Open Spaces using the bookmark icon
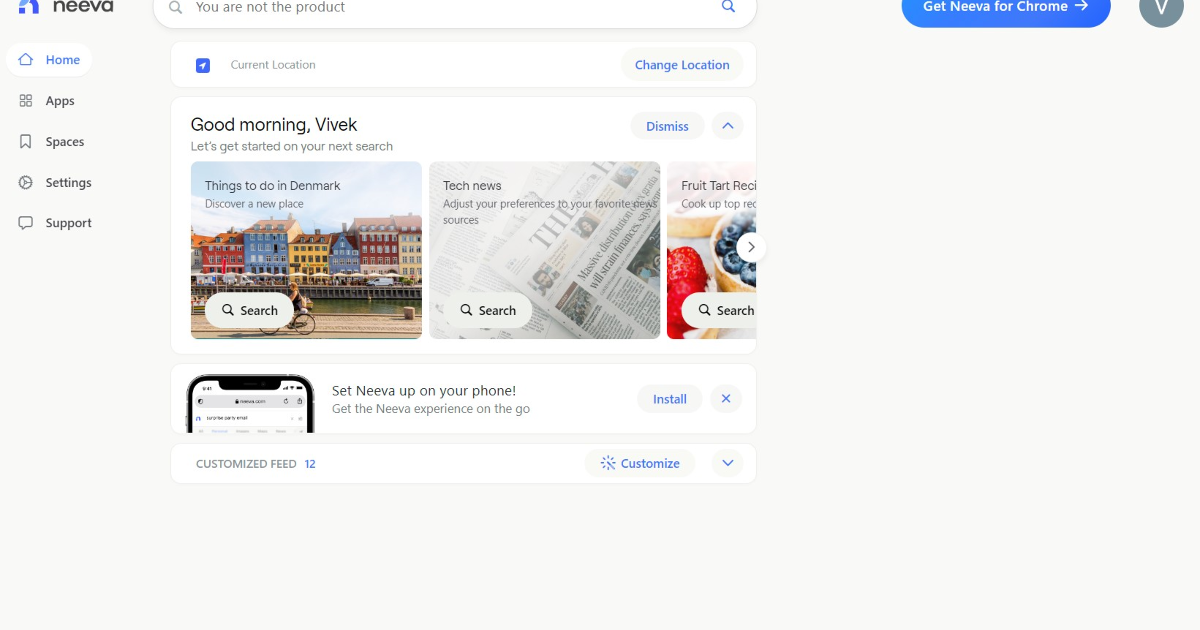Image resolution: width=1200 pixels, height=630 pixels. click(x=25, y=141)
